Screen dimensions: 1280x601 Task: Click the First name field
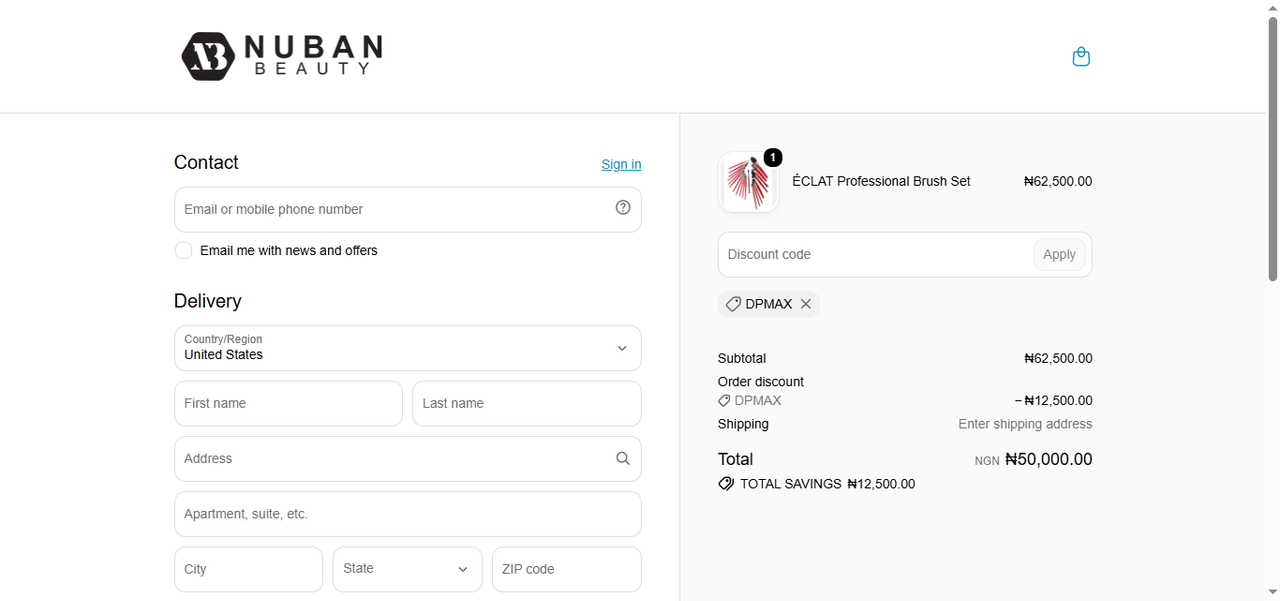[288, 403]
